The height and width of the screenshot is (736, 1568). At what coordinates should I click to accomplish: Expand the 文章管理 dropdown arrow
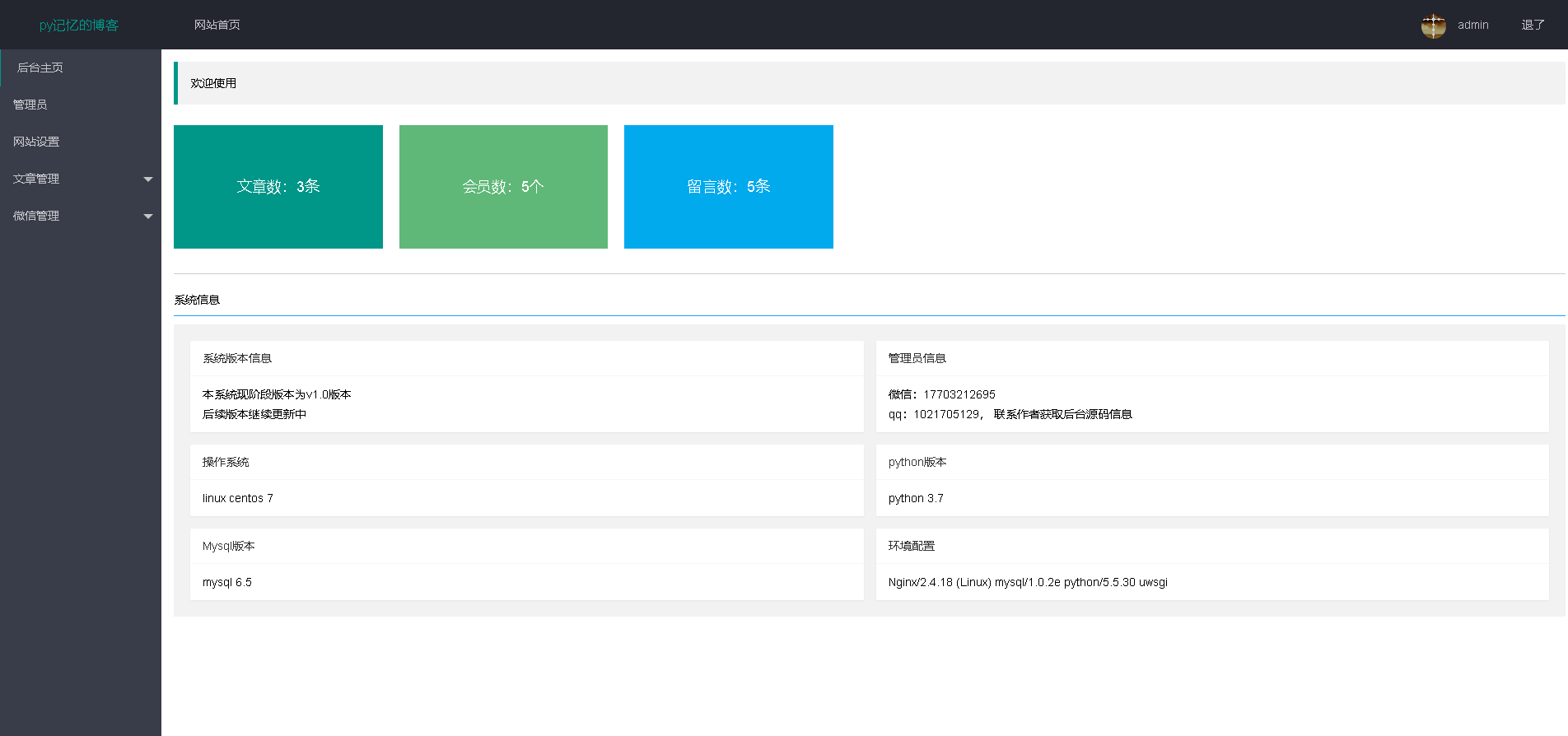click(x=148, y=179)
